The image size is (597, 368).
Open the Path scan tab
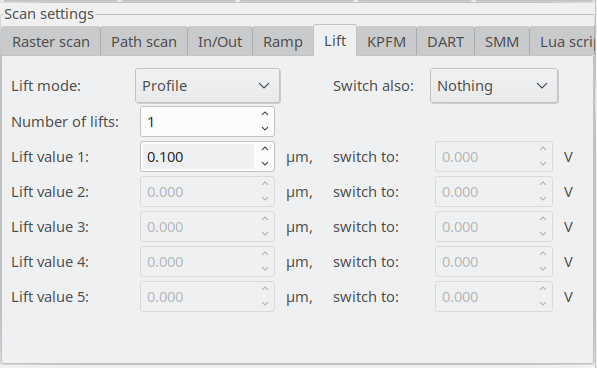pyautogui.click(x=144, y=41)
